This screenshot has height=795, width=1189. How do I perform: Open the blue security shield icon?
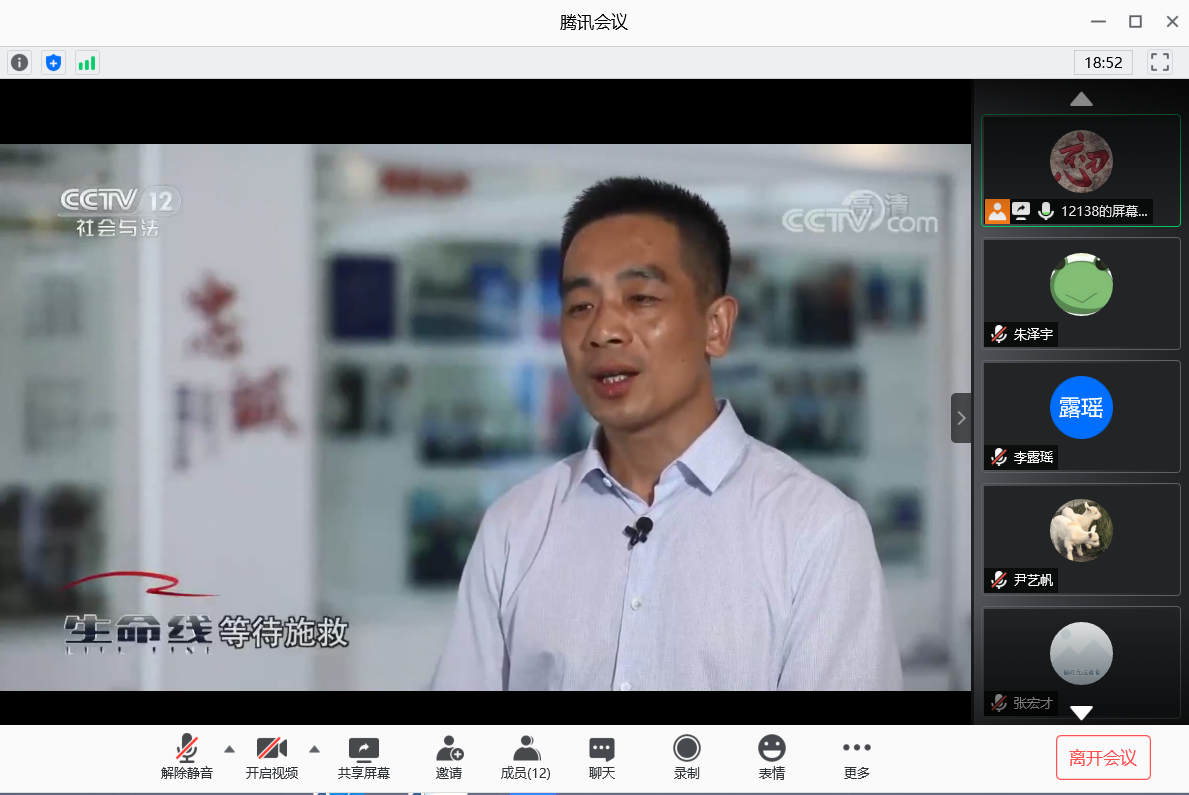point(53,63)
